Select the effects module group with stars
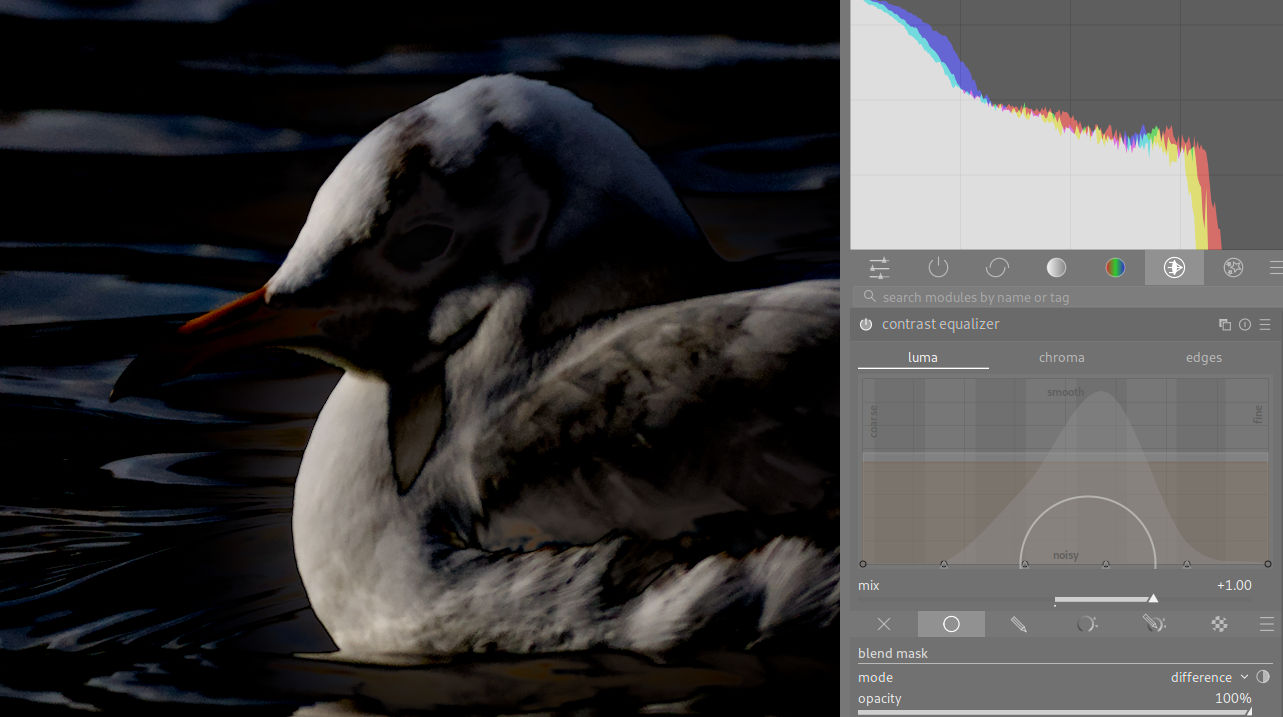This screenshot has height=717, width=1283. click(1234, 267)
